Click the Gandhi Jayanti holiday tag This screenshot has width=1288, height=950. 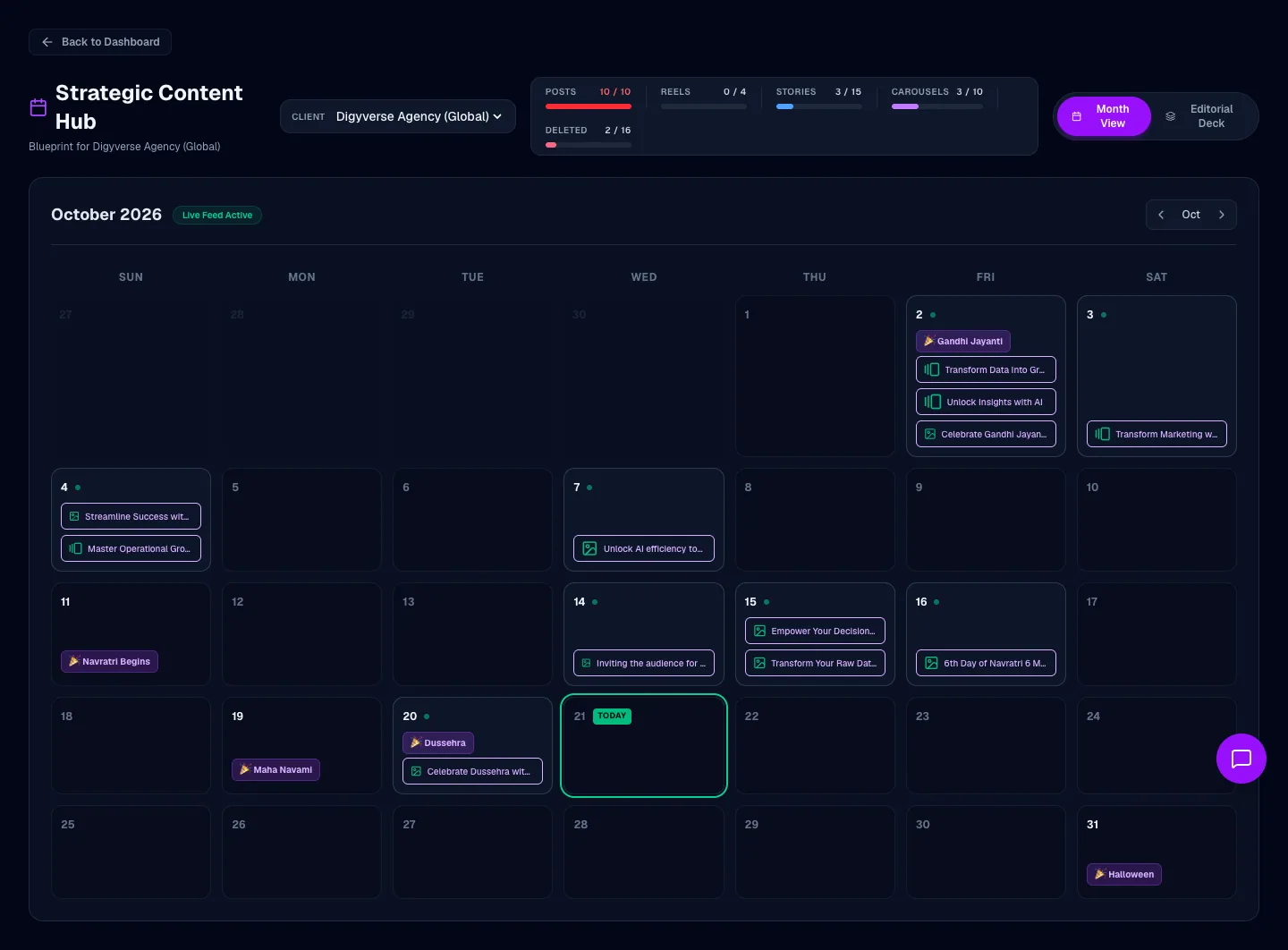963,341
